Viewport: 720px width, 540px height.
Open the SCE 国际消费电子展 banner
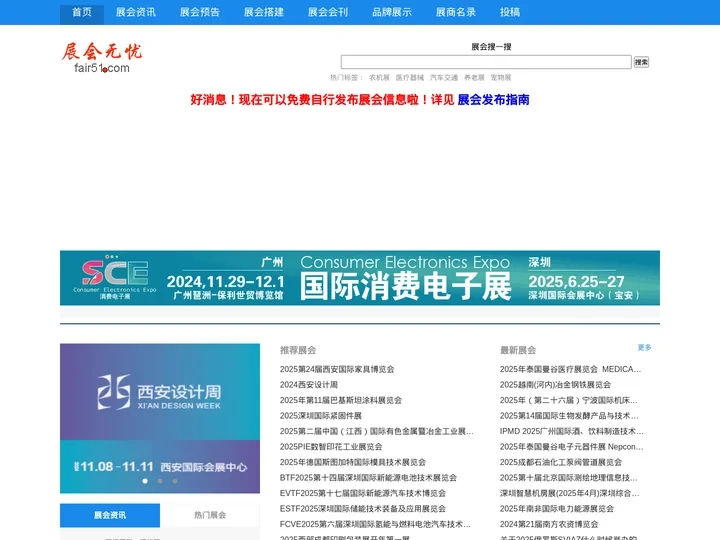[360, 278]
